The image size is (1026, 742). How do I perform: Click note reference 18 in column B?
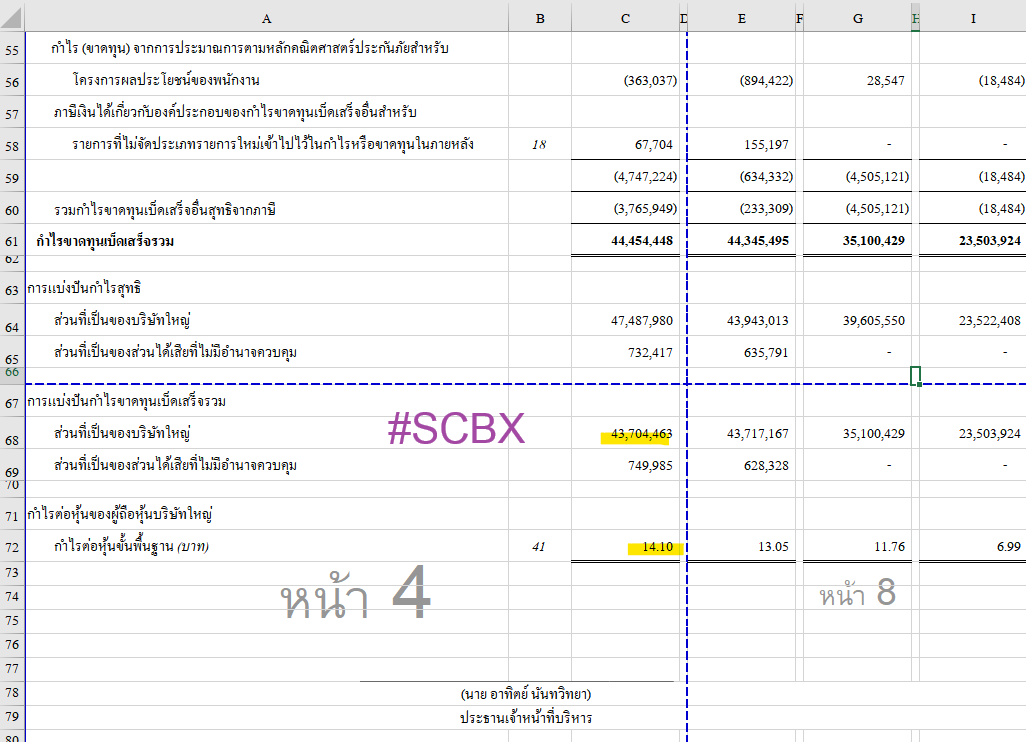pos(539,145)
